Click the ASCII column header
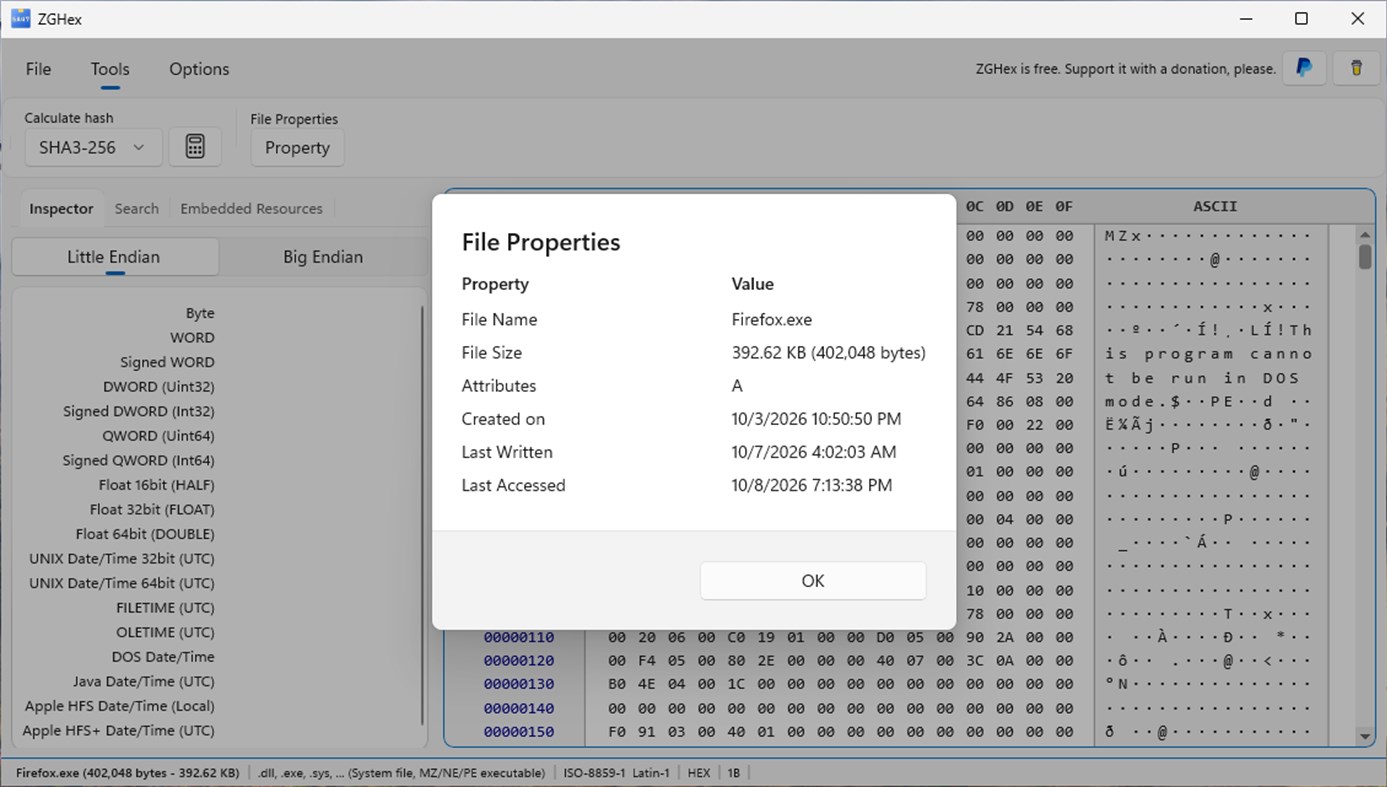Screen dimensions: 1387x787 1215,206
